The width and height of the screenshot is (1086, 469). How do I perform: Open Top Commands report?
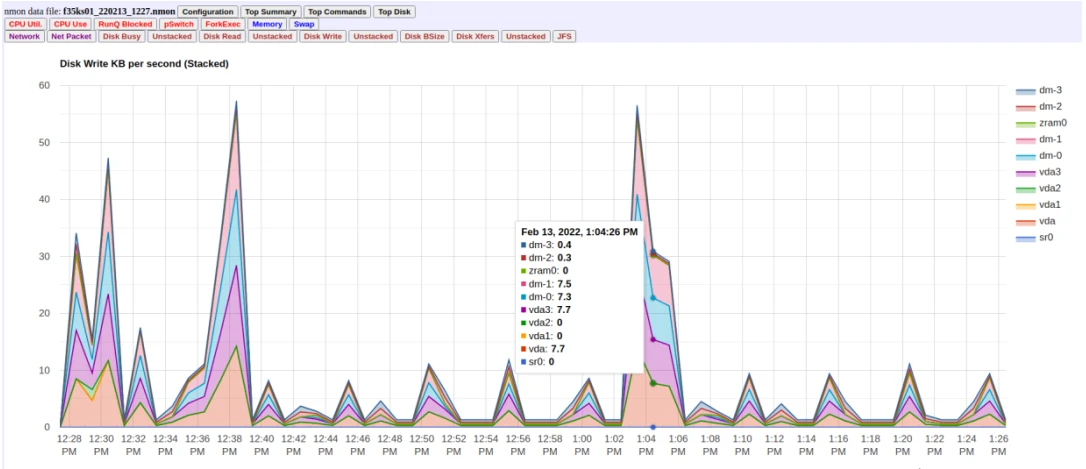[x=337, y=12]
